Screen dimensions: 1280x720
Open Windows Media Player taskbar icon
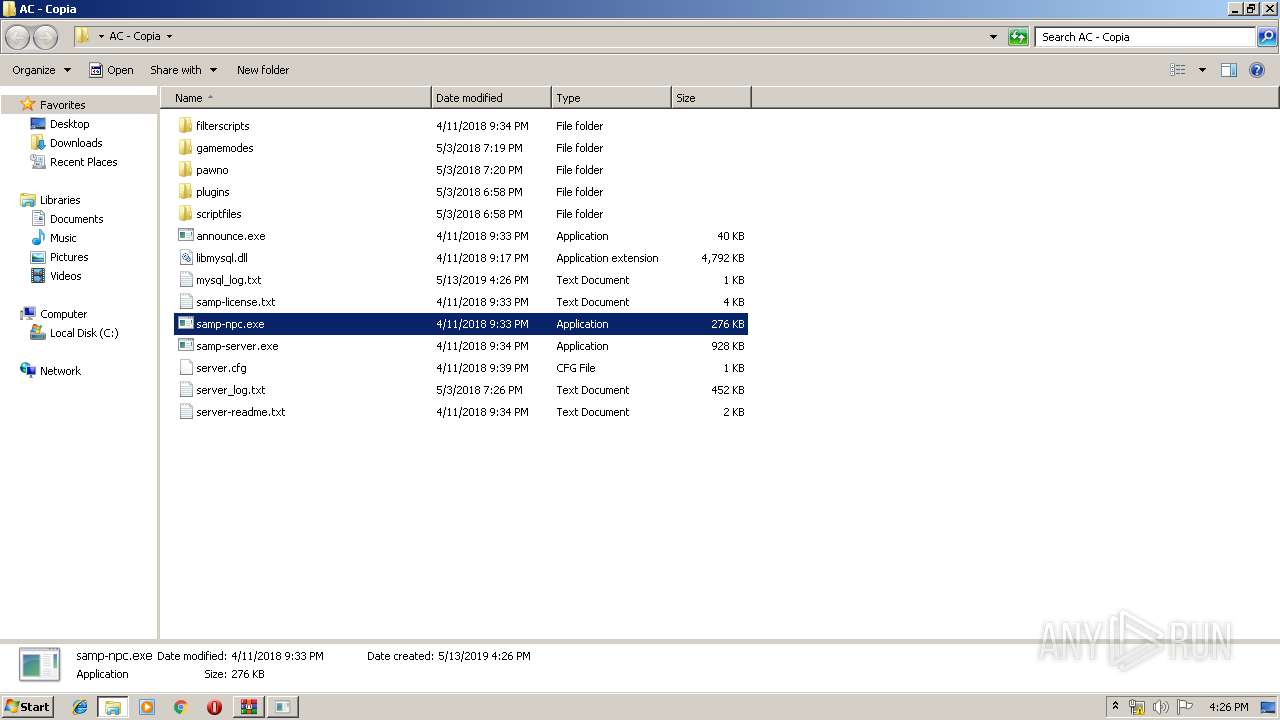pyautogui.click(x=147, y=707)
